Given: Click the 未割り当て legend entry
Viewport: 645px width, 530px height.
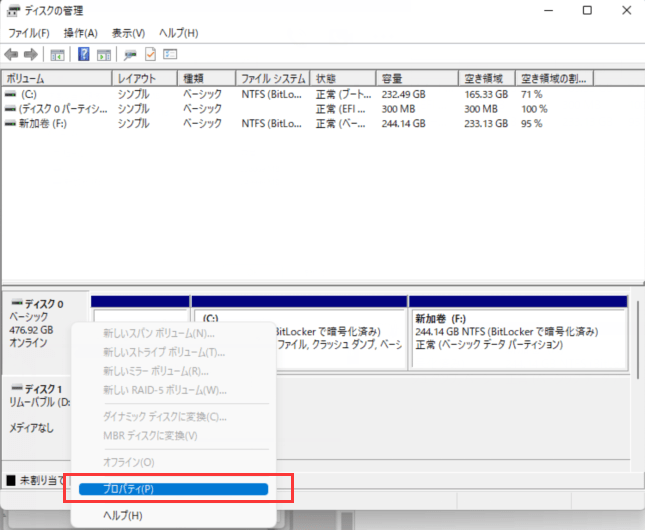Looking at the screenshot, I should (x=35, y=480).
